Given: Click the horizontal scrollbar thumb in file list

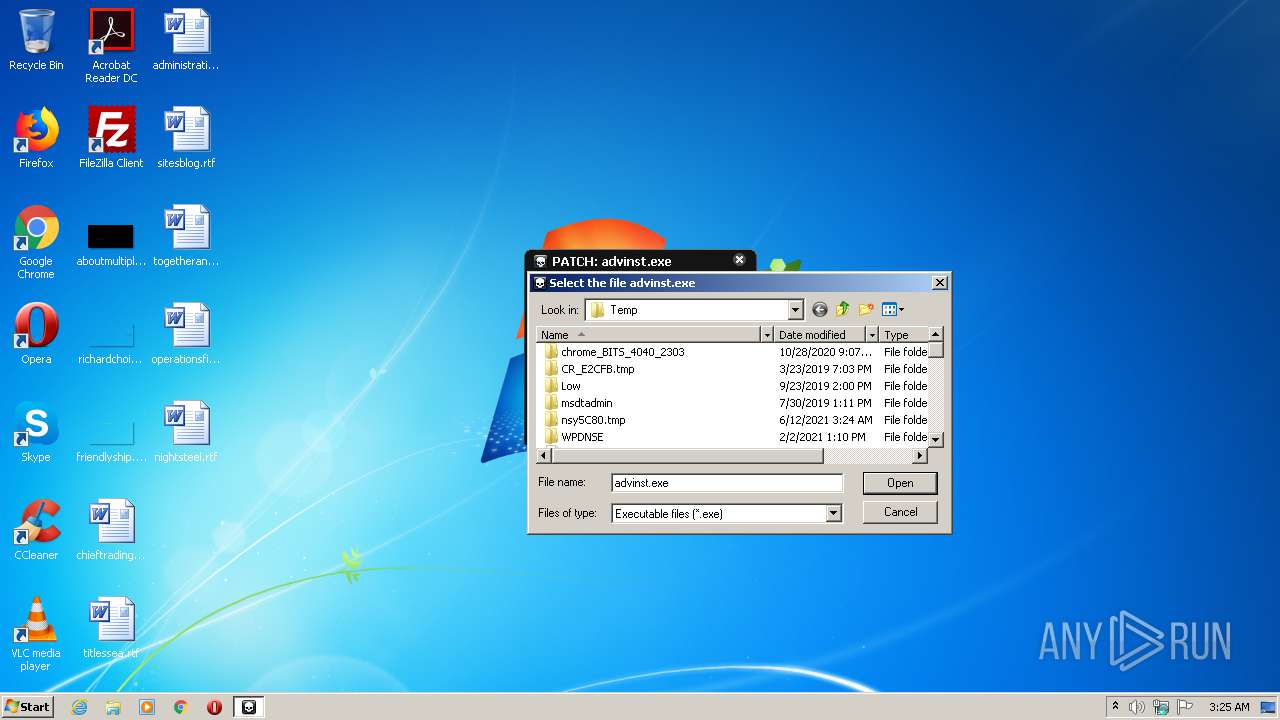Looking at the screenshot, I should pyautogui.click(x=686, y=456).
